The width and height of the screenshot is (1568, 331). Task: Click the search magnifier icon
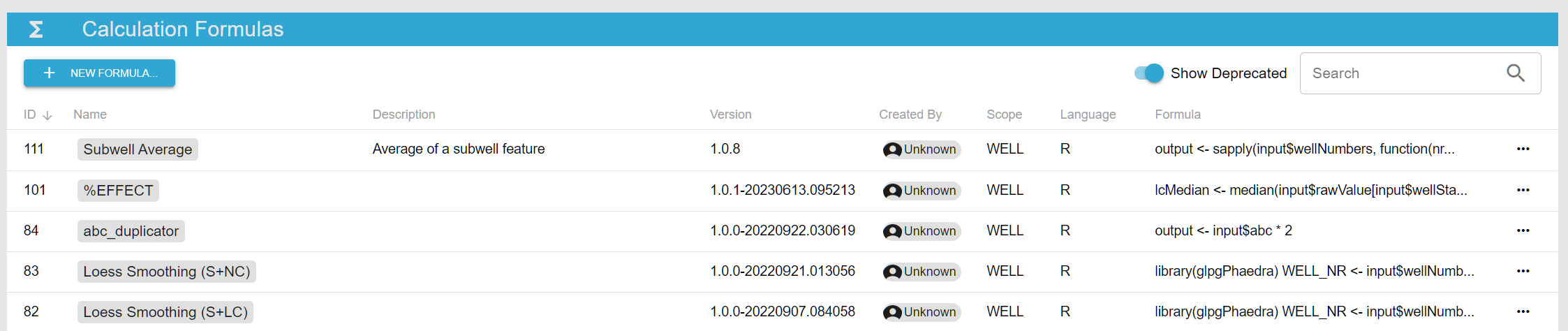1515,73
